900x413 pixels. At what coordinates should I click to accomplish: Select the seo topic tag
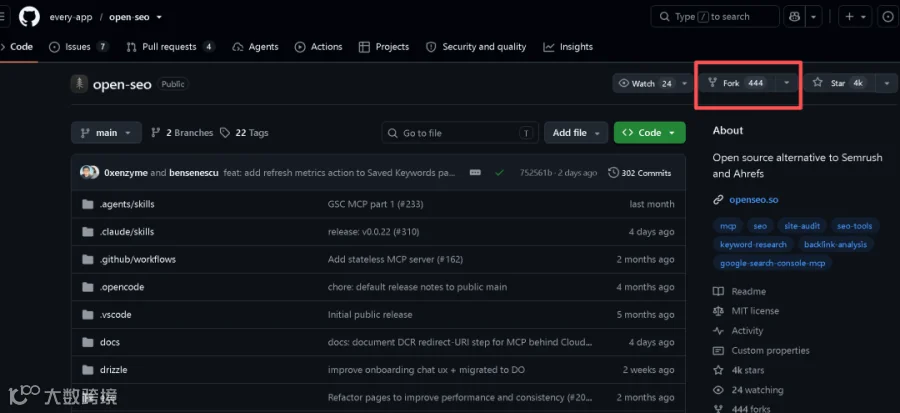tap(760, 226)
